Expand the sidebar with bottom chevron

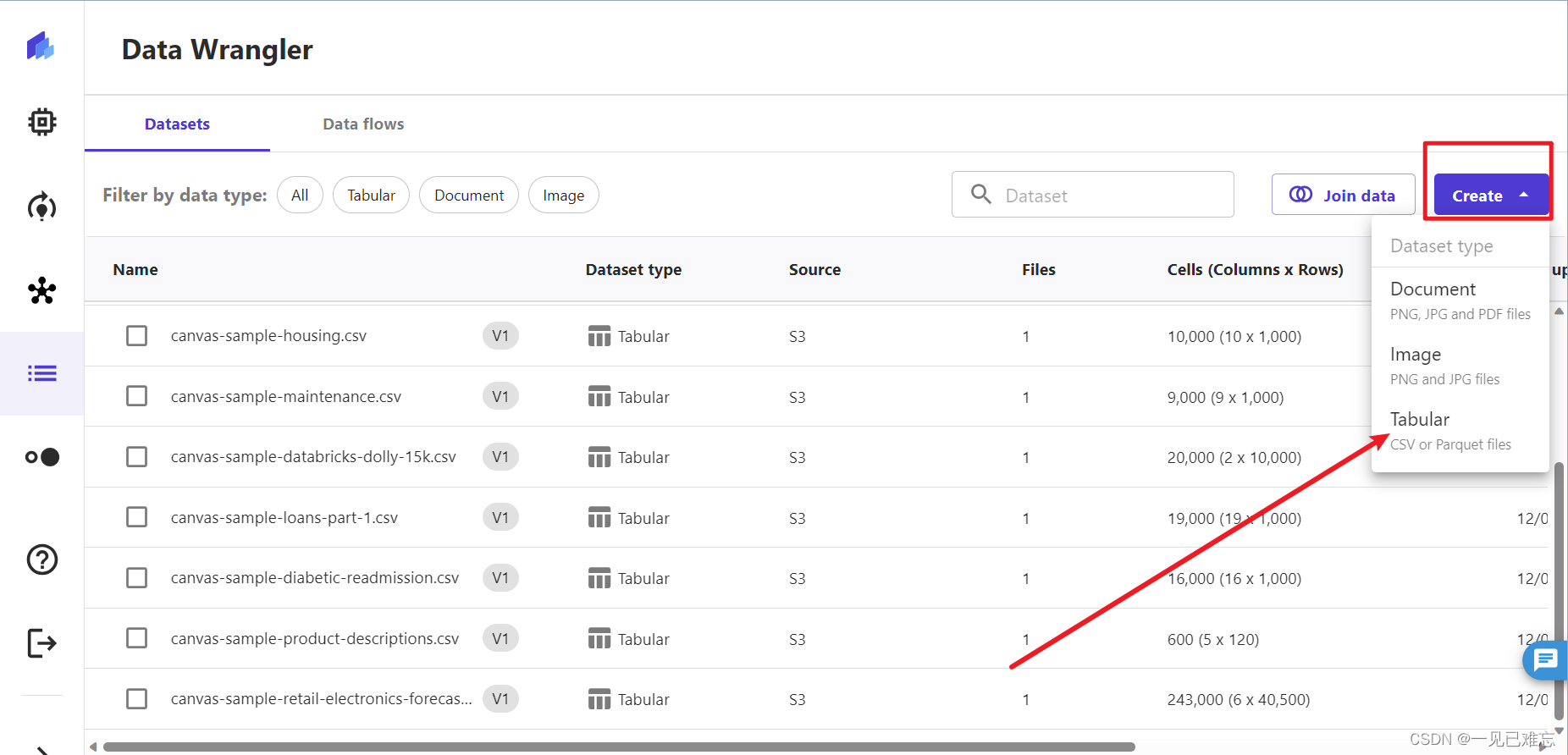pos(41,749)
